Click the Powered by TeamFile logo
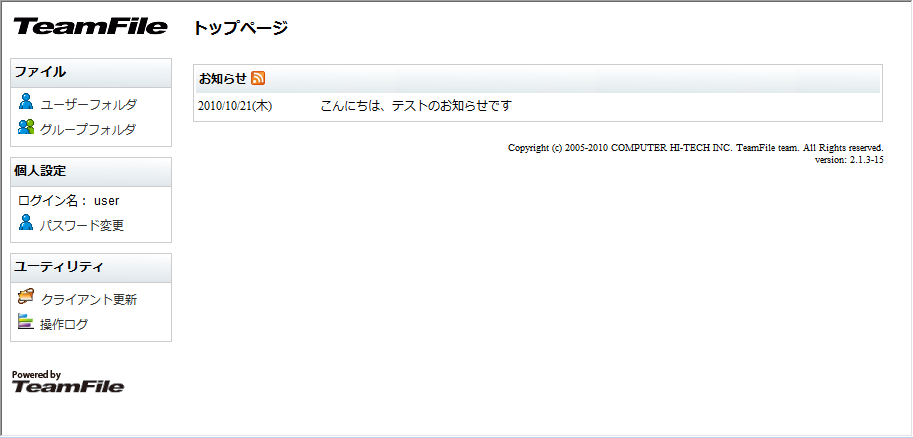This screenshot has height=438, width=913. 68,382
